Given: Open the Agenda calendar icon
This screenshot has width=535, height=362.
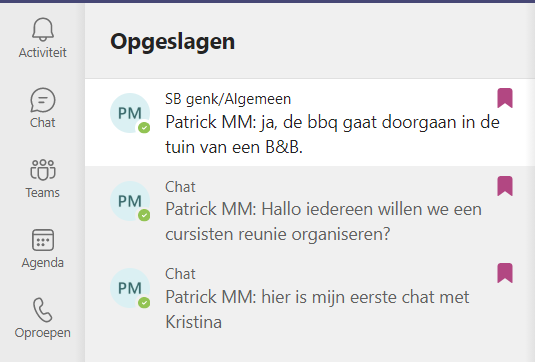Looking at the screenshot, I should pos(43,240).
